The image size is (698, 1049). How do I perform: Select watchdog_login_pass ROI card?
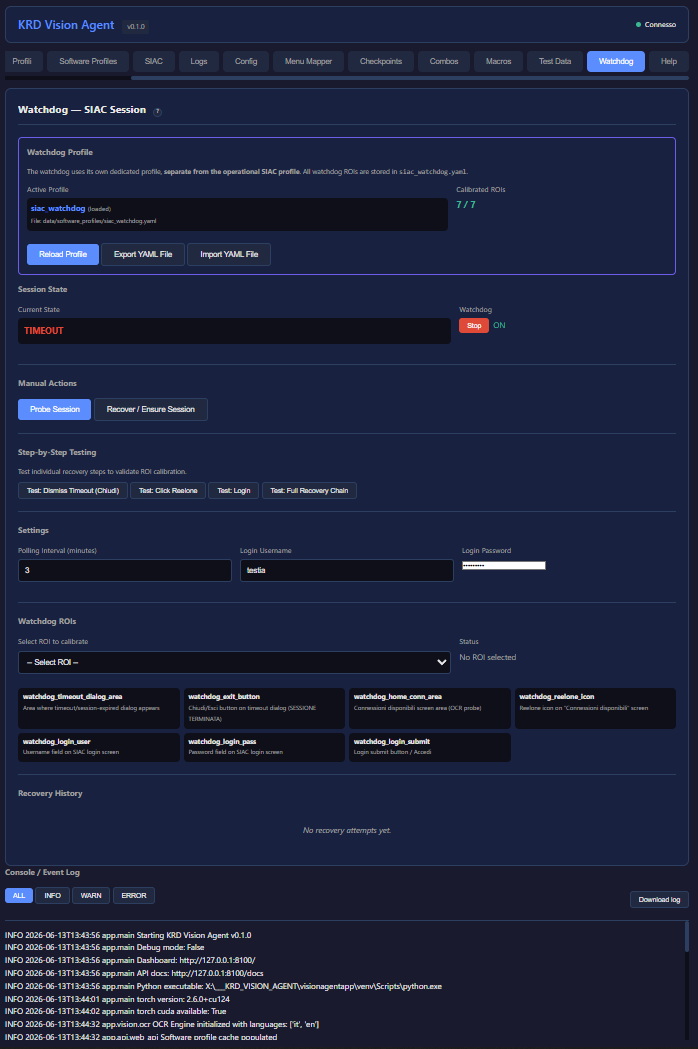point(264,747)
